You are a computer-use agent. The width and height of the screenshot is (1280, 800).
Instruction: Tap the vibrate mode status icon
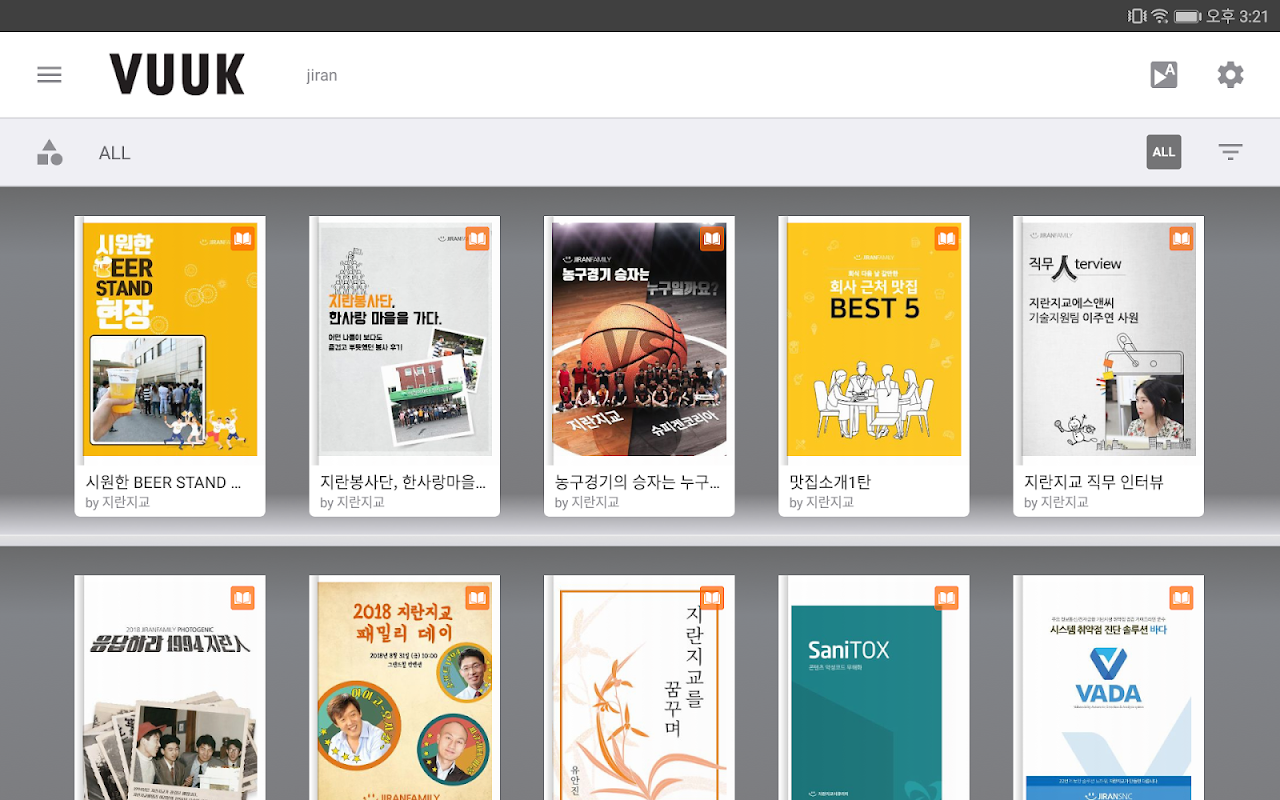click(x=1137, y=16)
